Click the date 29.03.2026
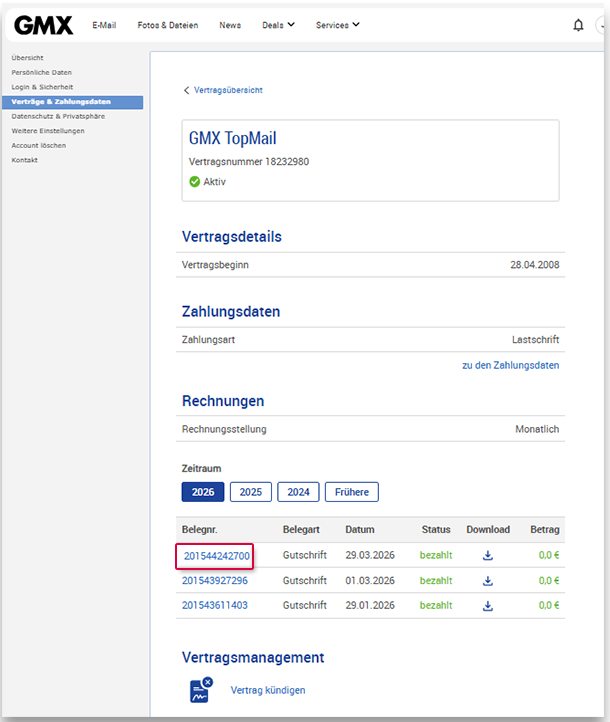 370,555
